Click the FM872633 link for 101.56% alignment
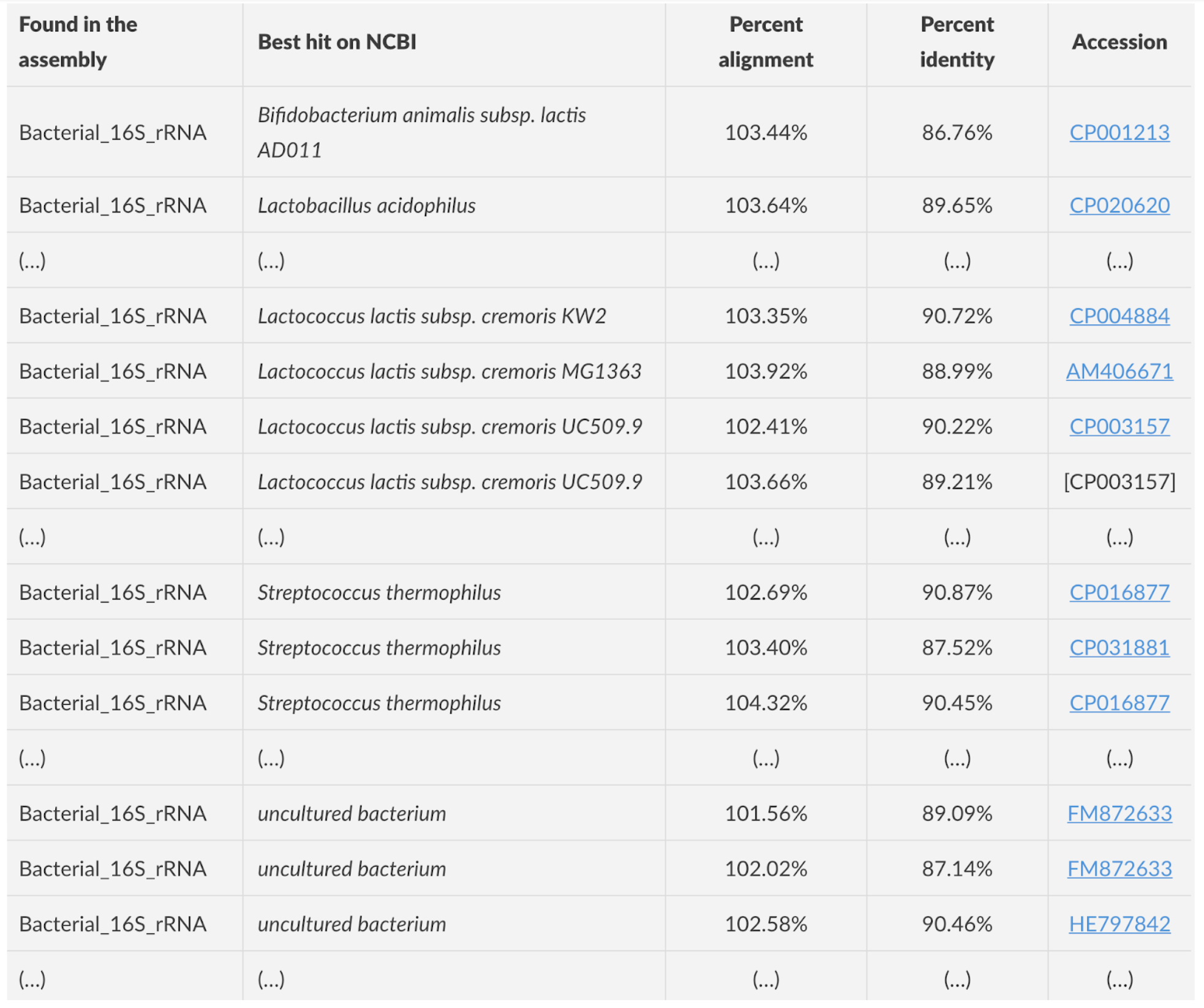The width and height of the screenshot is (1204, 1008). 1119,813
